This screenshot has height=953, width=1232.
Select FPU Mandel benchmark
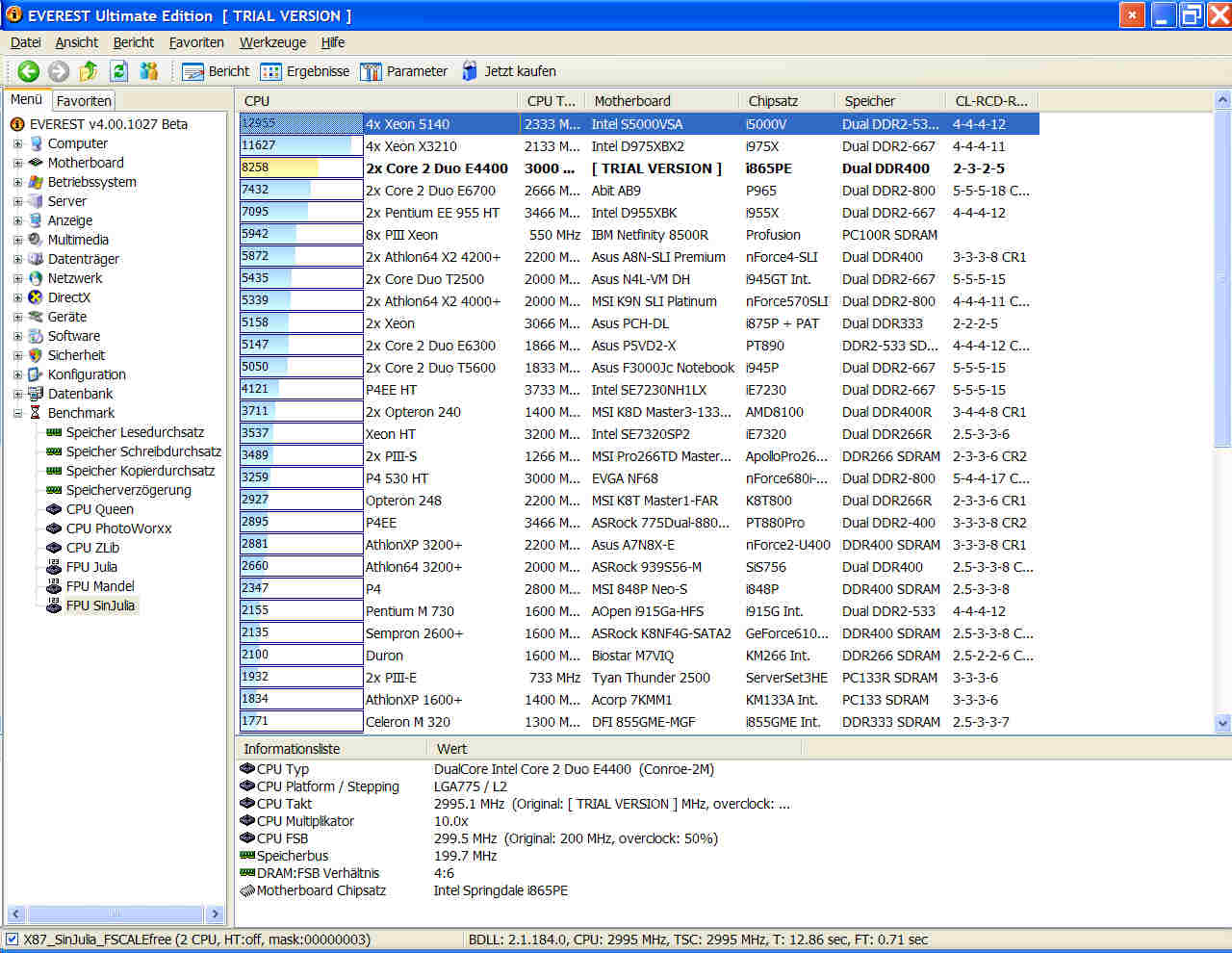click(x=100, y=586)
